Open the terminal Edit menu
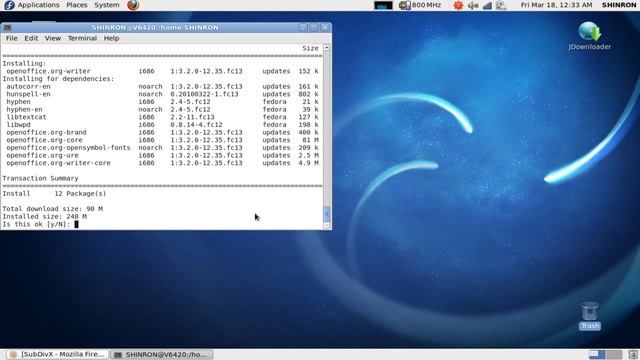The height and width of the screenshot is (360, 640). coord(31,38)
